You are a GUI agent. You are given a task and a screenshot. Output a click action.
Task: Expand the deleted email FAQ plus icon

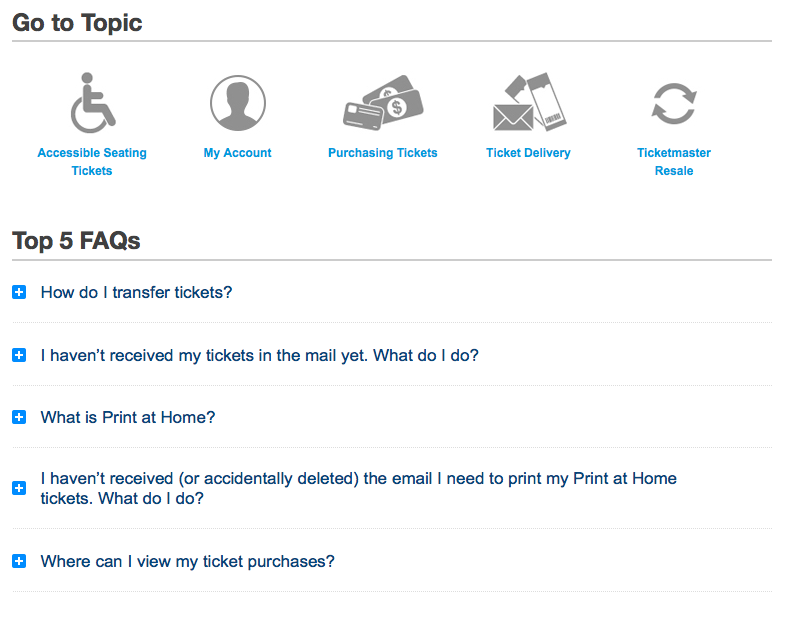pos(19,488)
